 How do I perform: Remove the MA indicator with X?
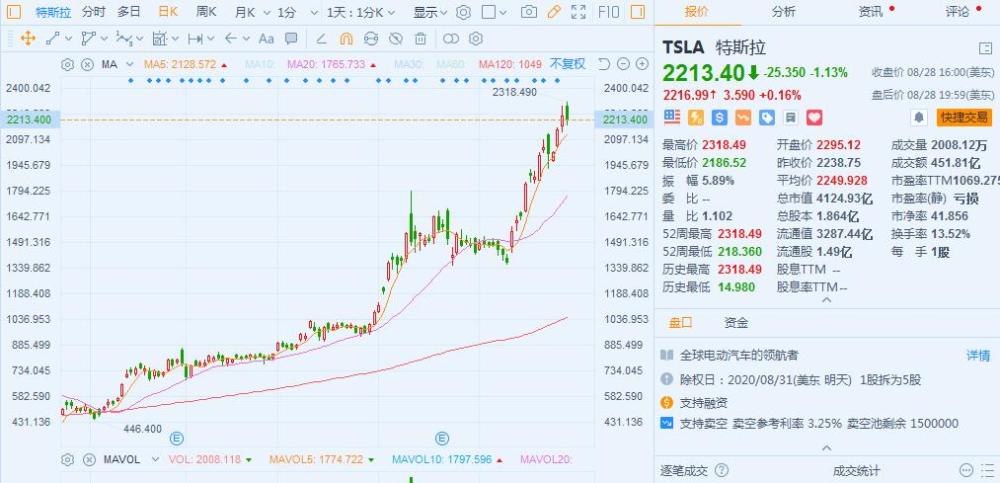87,64
